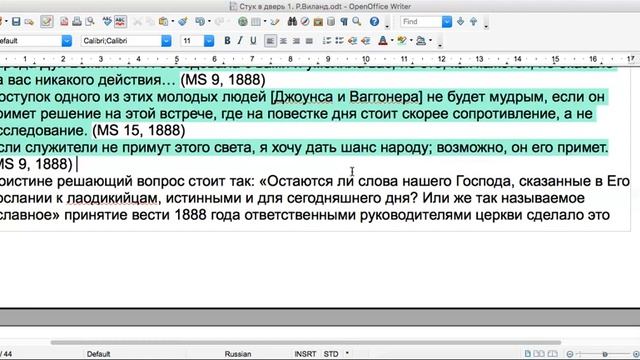The height and width of the screenshot is (360, 640).
Task: Open Undo history dropdown arrow
Action: 209,22
